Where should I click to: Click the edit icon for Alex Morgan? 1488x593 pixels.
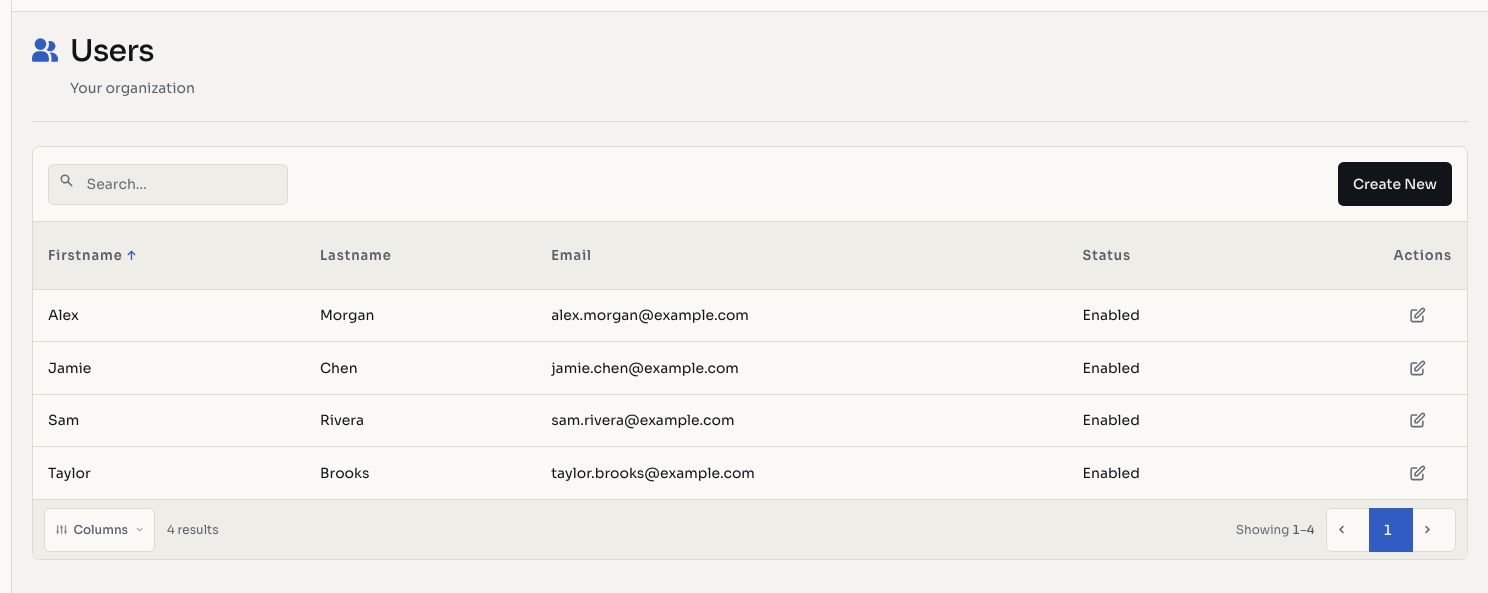(x=1417, y=315)
